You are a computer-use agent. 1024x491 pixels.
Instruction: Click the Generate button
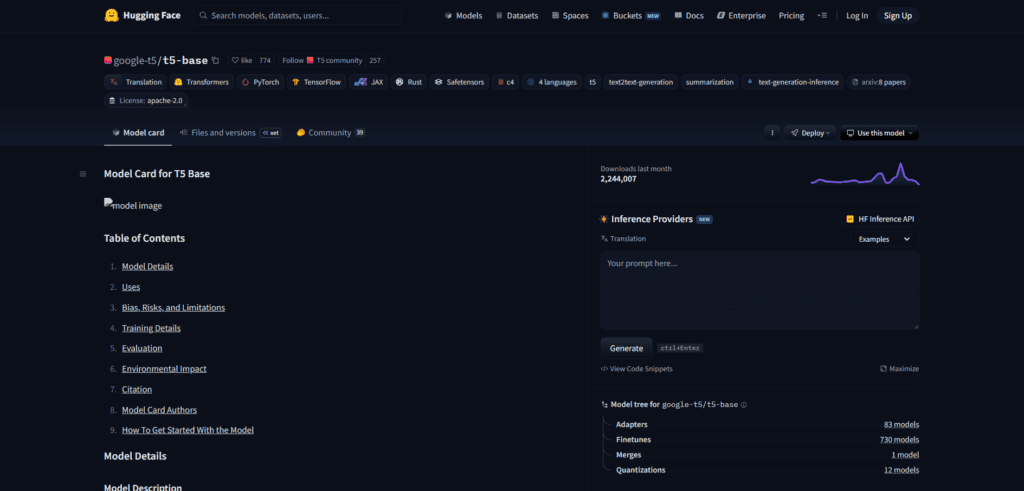point(626,348)
